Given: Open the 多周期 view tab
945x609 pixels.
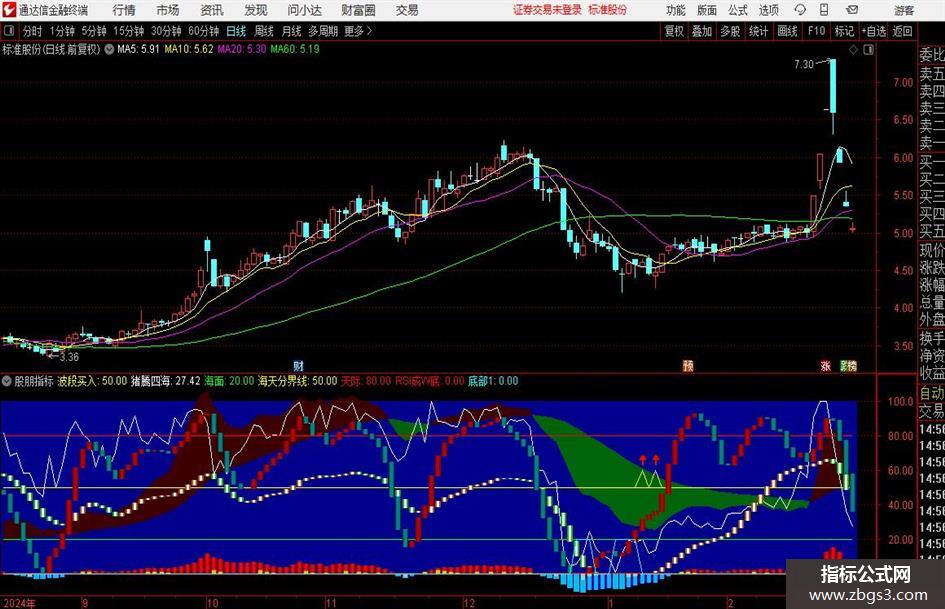Looking at the screenshot, I should tap(323, 31).
